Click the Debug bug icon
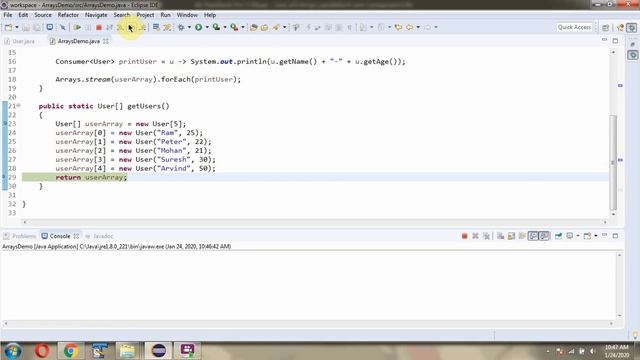Image resolution: width=640 pixels, height=360 pixels. tap(181, 27)
